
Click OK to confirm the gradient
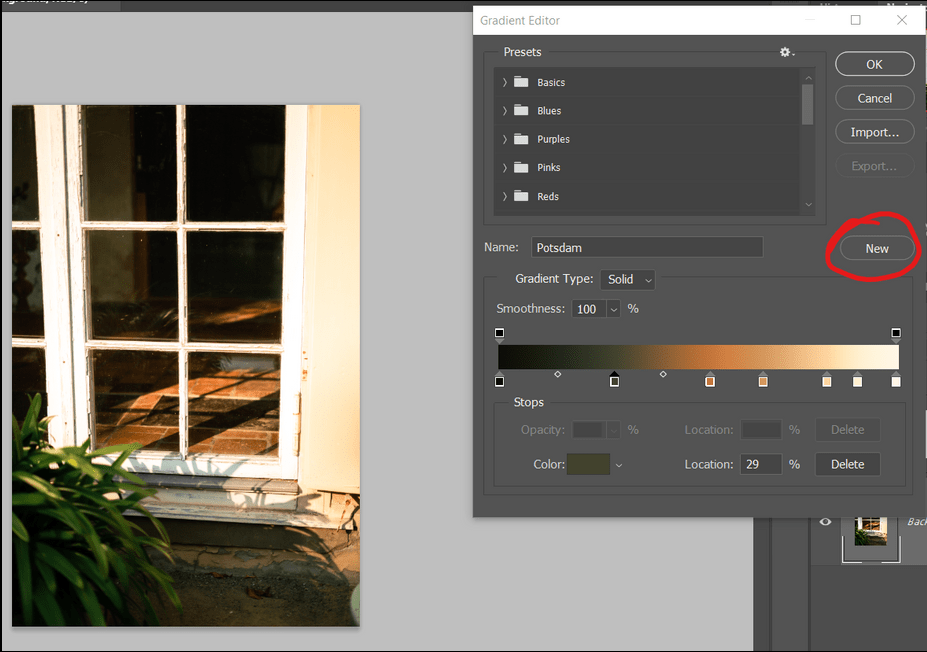874,64
